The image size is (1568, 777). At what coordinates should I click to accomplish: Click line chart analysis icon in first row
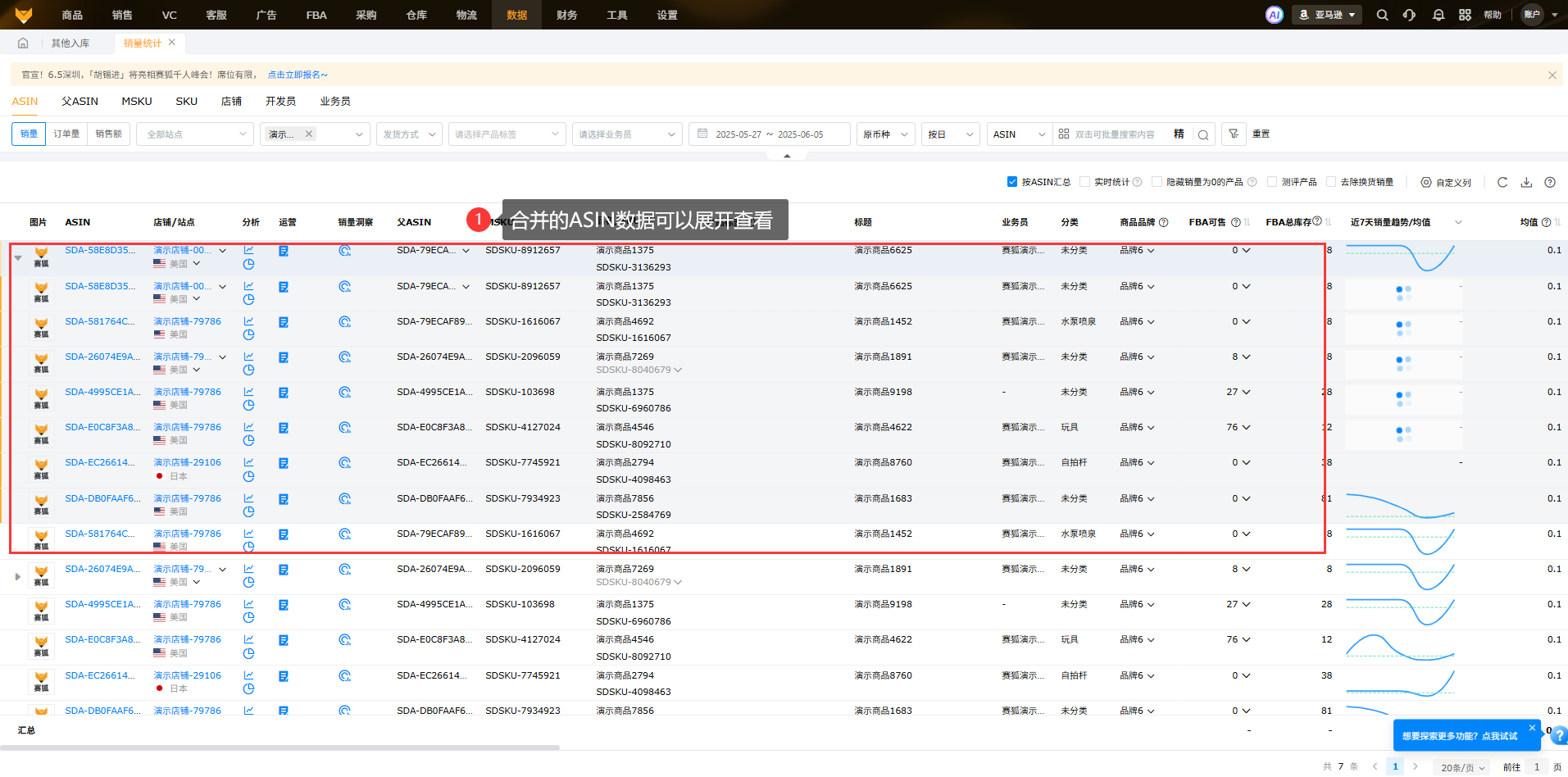pyautogui.click(x=248, y=250)
